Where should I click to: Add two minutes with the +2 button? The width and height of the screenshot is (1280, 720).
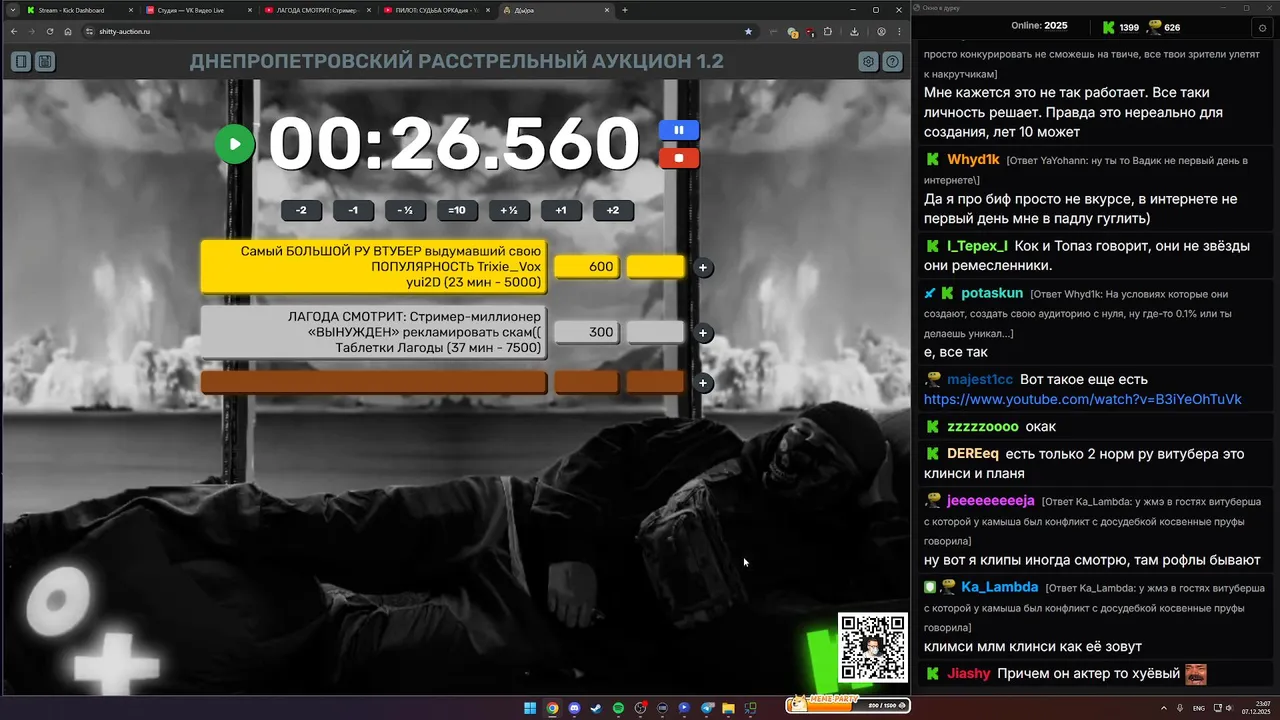pyautogui.click(x=613, y=210)
